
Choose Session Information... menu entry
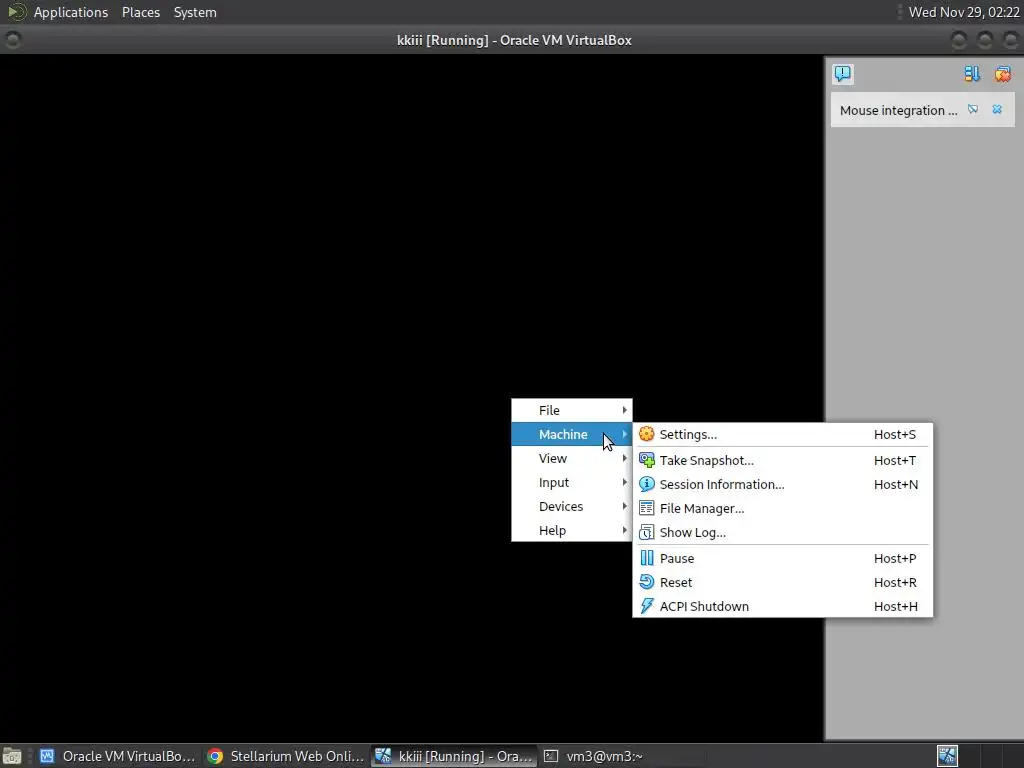pyautogui.click(x=782, y=485)
